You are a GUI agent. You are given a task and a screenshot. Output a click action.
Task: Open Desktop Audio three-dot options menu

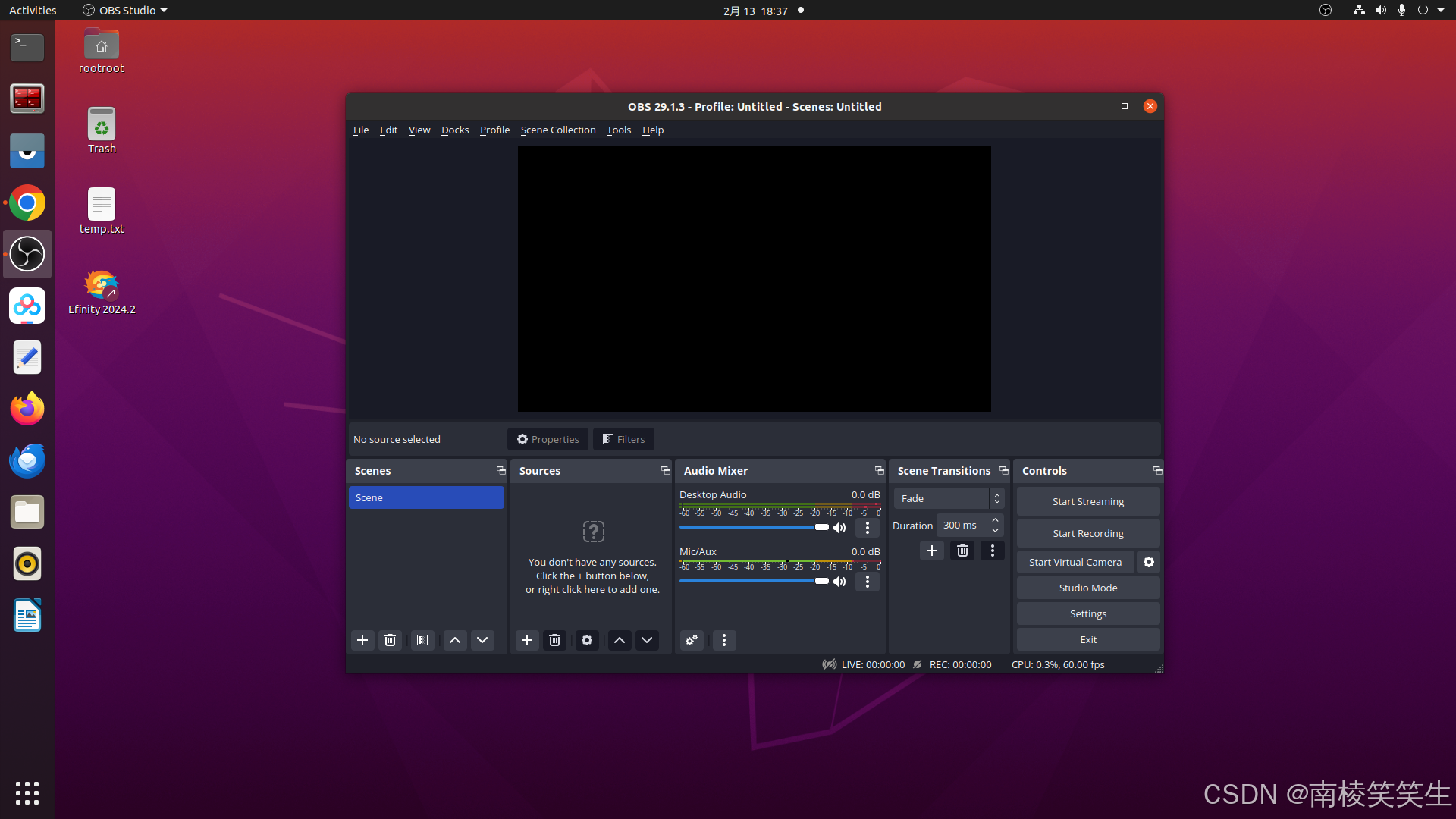[868, 528]
